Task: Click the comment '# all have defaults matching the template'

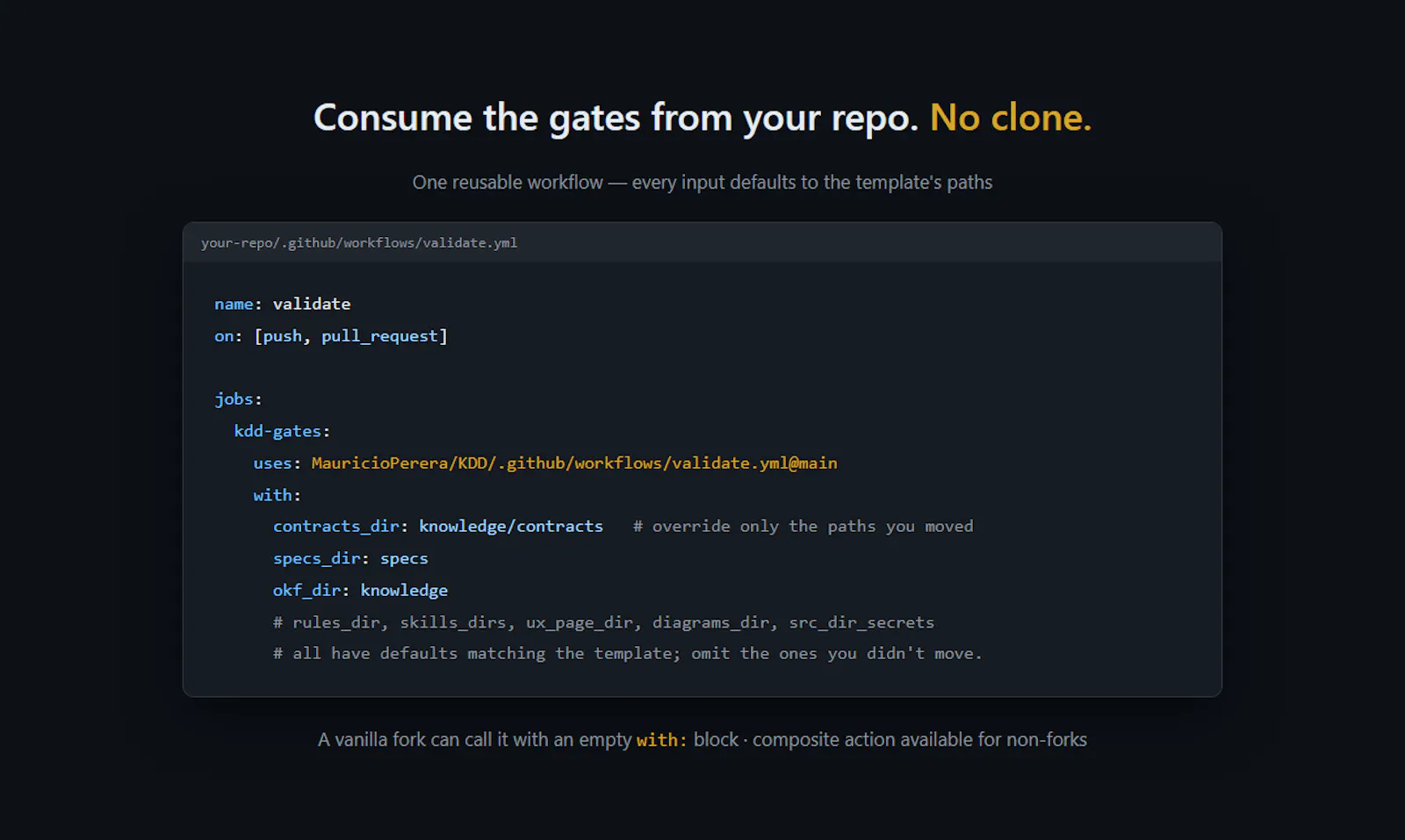Action: [628, 654]
